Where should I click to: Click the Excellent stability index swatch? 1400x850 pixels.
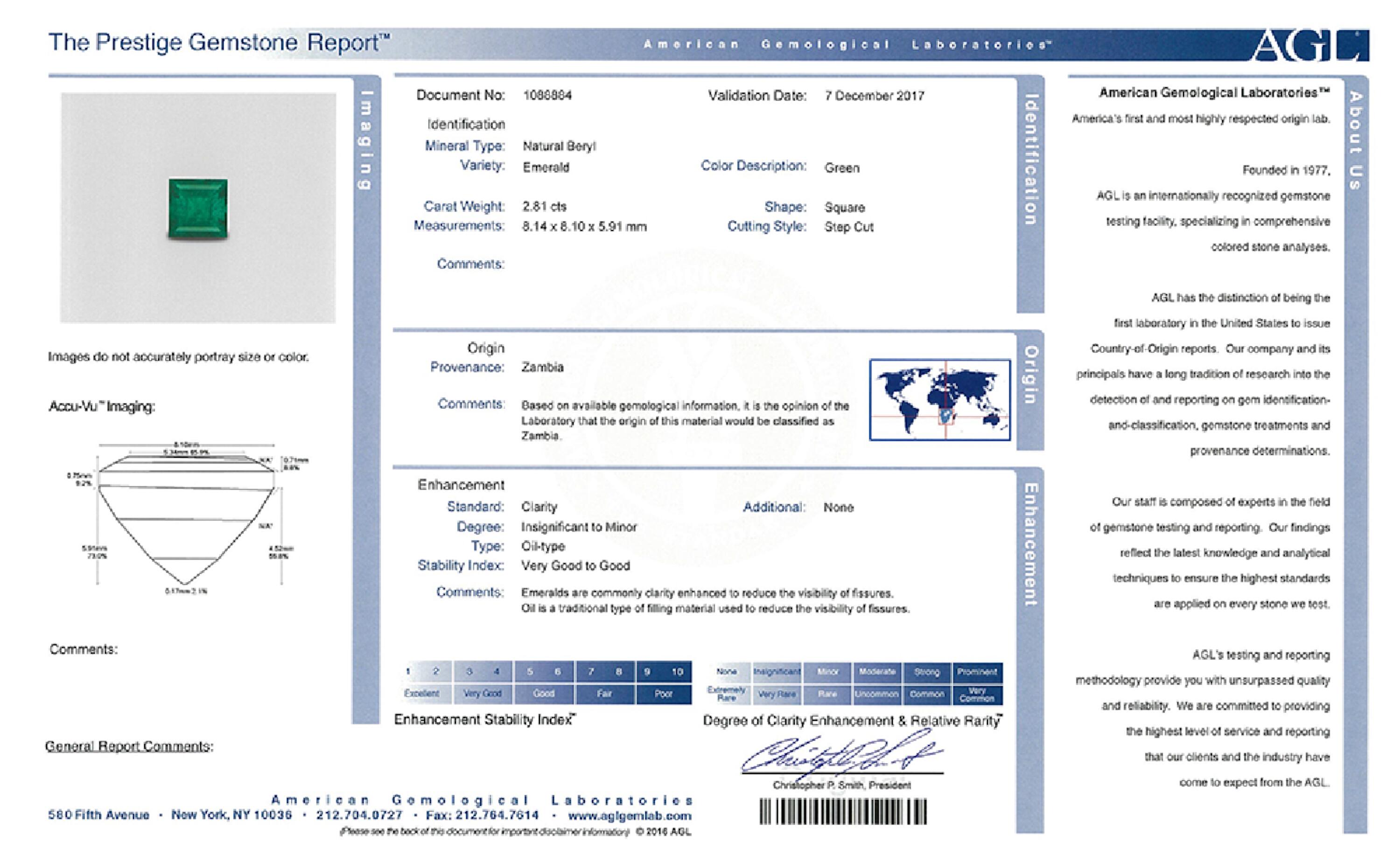[422, 694]
